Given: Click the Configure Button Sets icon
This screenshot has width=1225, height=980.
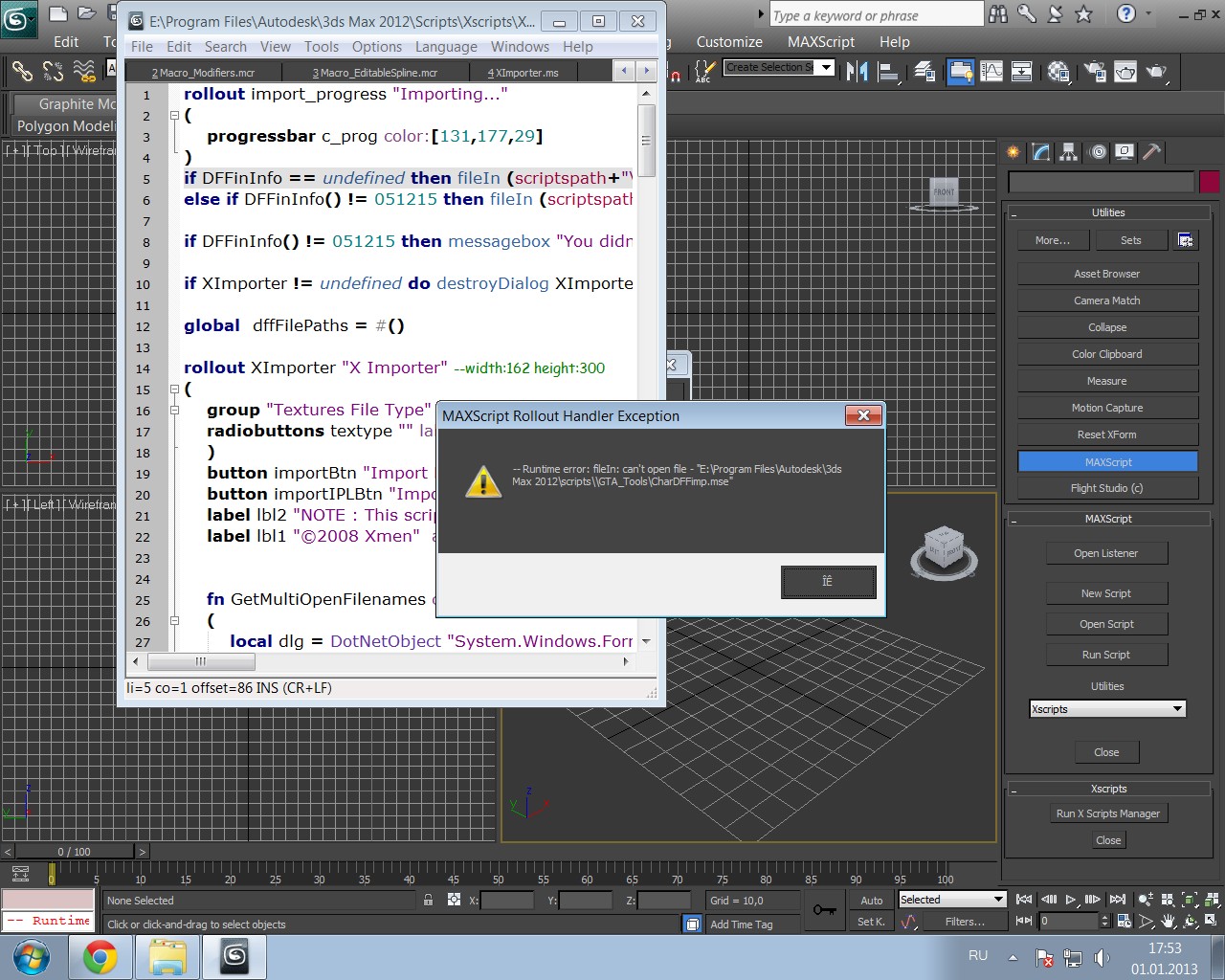Looking at the screenshot, I should 1186,240.
